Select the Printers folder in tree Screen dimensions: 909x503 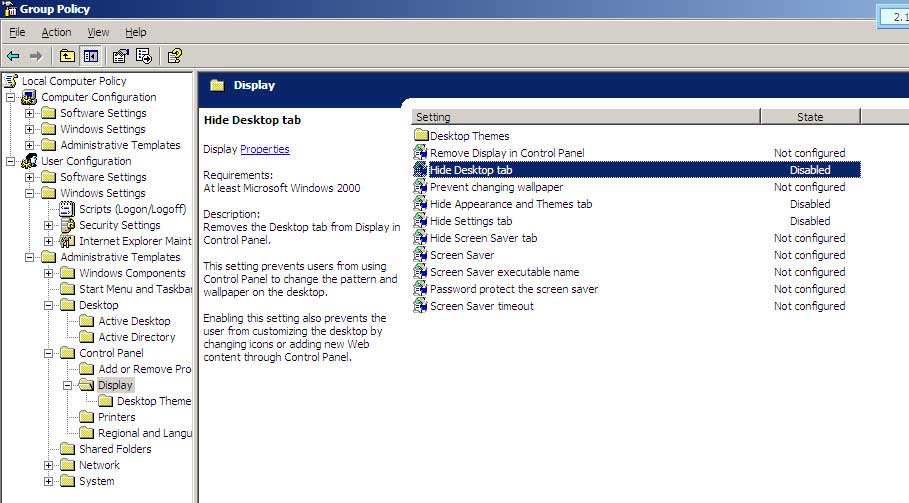(x=116, y=417)
